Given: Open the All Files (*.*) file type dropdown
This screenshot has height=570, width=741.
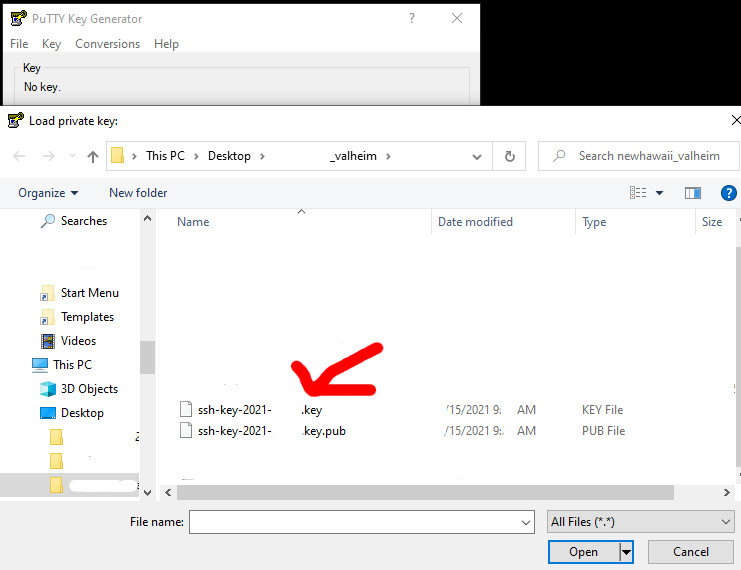Looking at the screenshot, I should [x=640, y=522].
